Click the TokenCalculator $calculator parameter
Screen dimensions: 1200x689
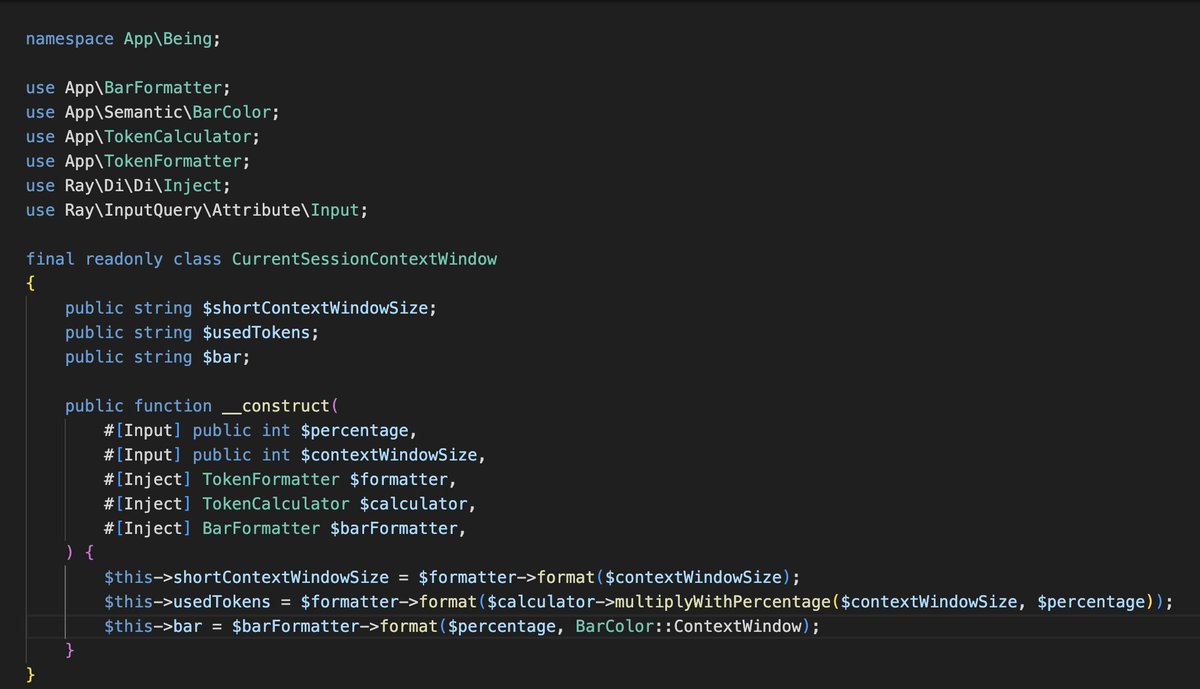pyautogui.click(x=335, y=504)
